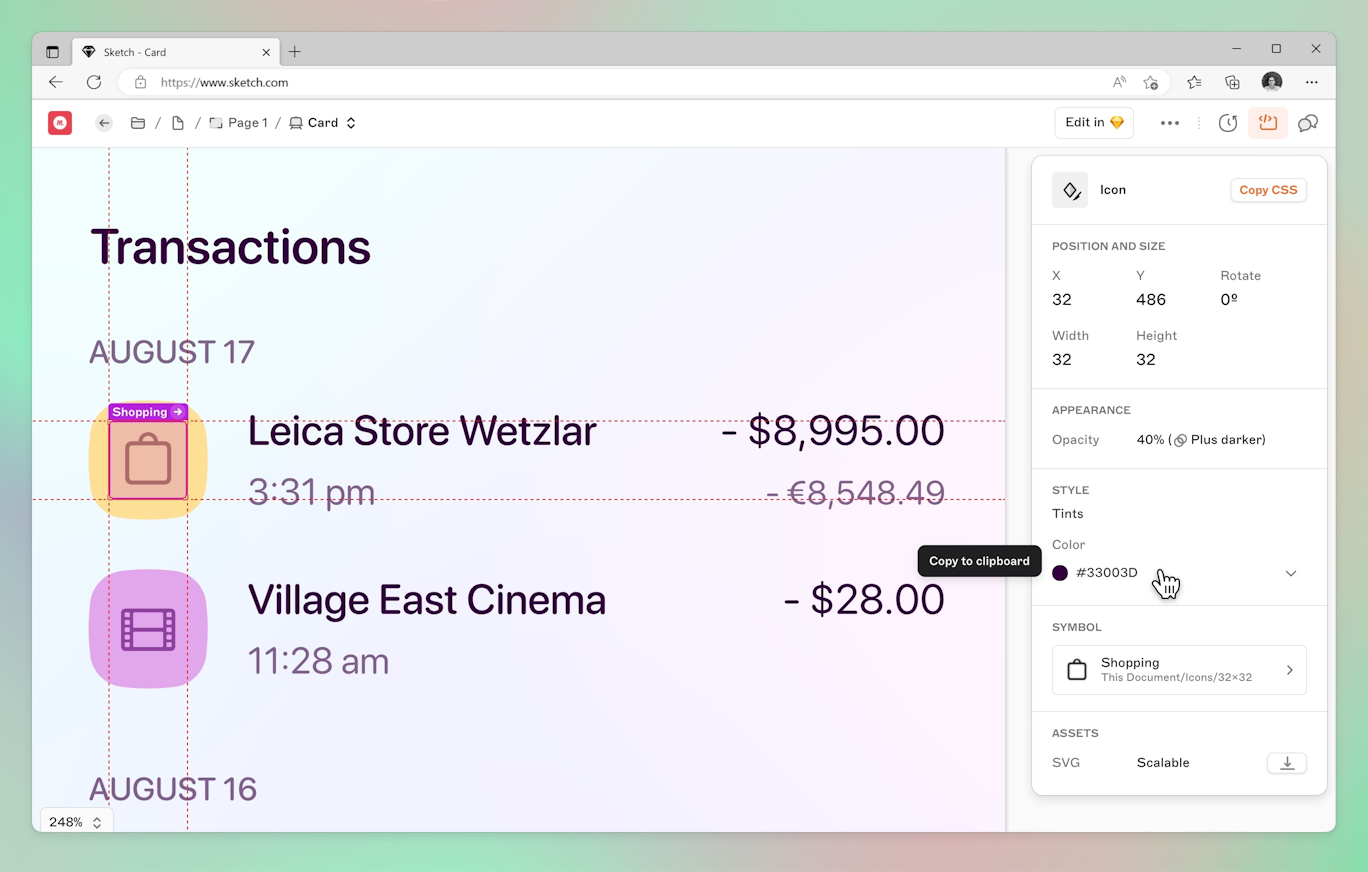Close the Sketch - Card tab
1368x872 pixels.
[266, 52]
